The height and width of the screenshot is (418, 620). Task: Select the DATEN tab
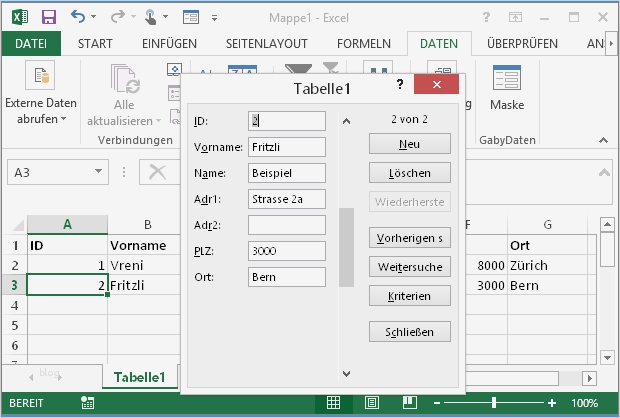pyautogui.click(x=439, y=44)
